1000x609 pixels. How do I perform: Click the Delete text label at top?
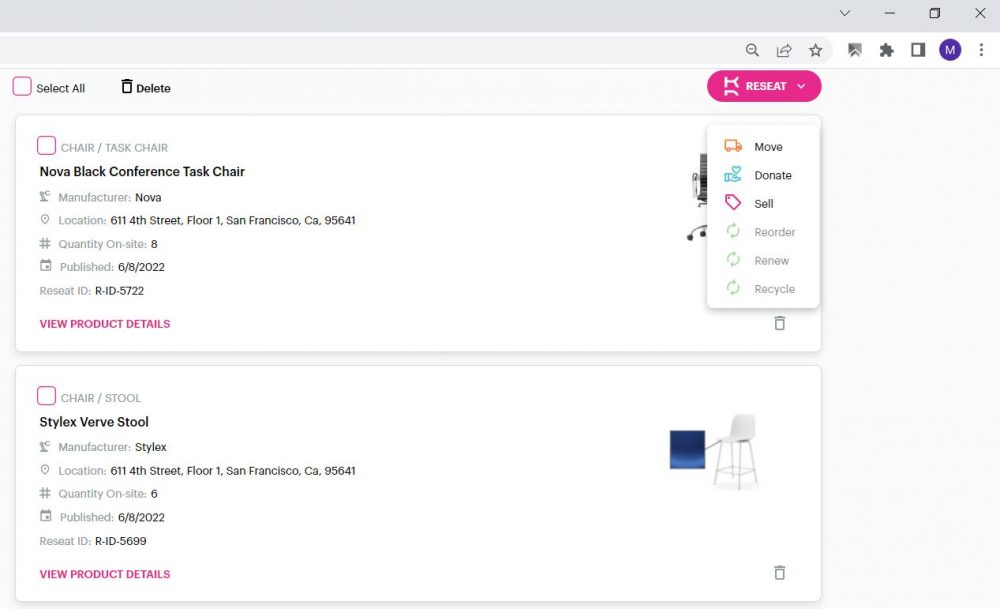[153, 89]
